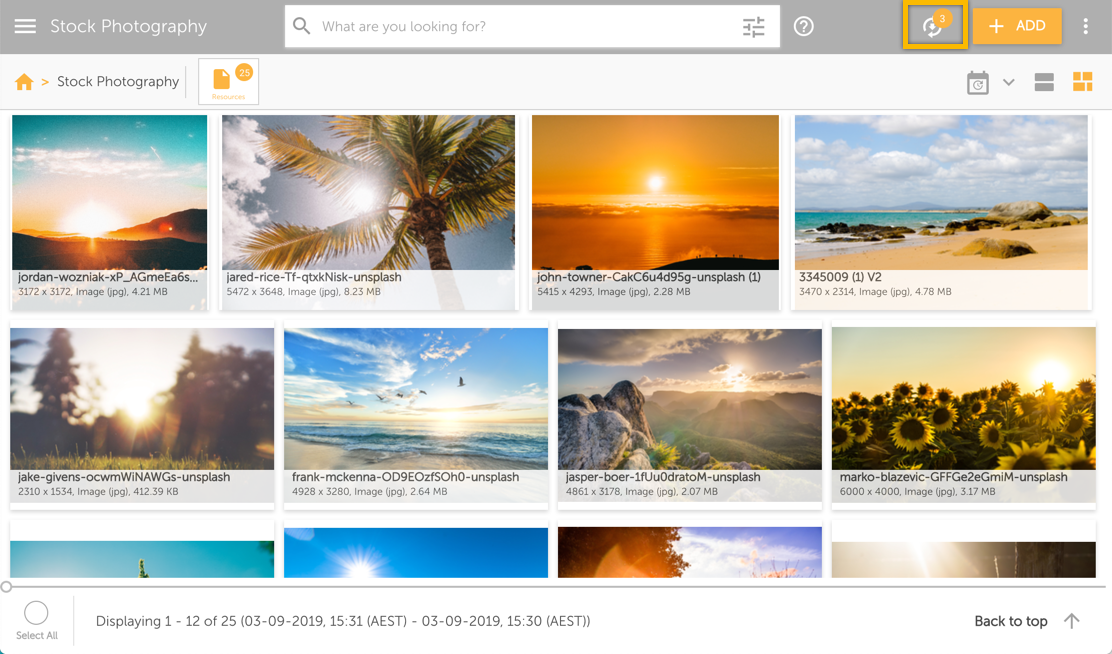Expand the sort options chevron dropdown
This screenshot has width=1112, height=654.
(1008, 82)
